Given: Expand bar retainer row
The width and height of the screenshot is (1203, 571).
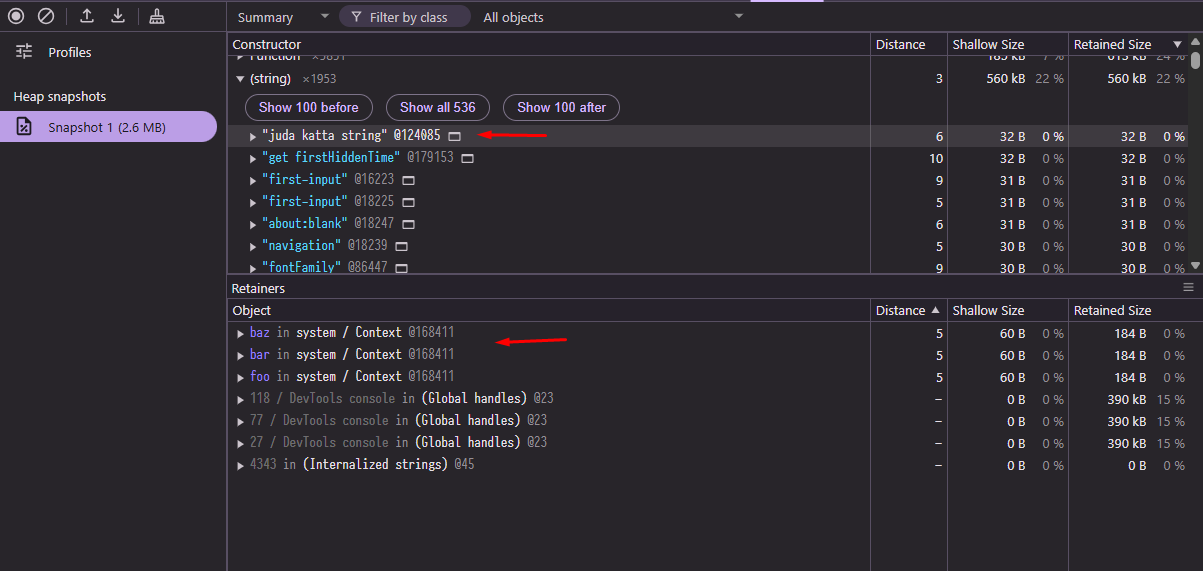Looking at the screenshot, I should [x=240, y=355].
